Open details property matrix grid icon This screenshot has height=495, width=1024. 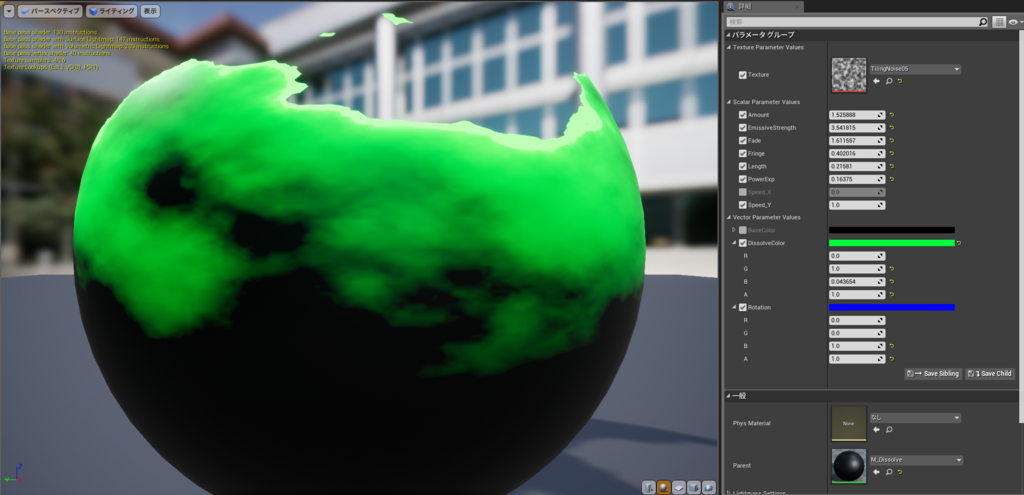point(999,22)
